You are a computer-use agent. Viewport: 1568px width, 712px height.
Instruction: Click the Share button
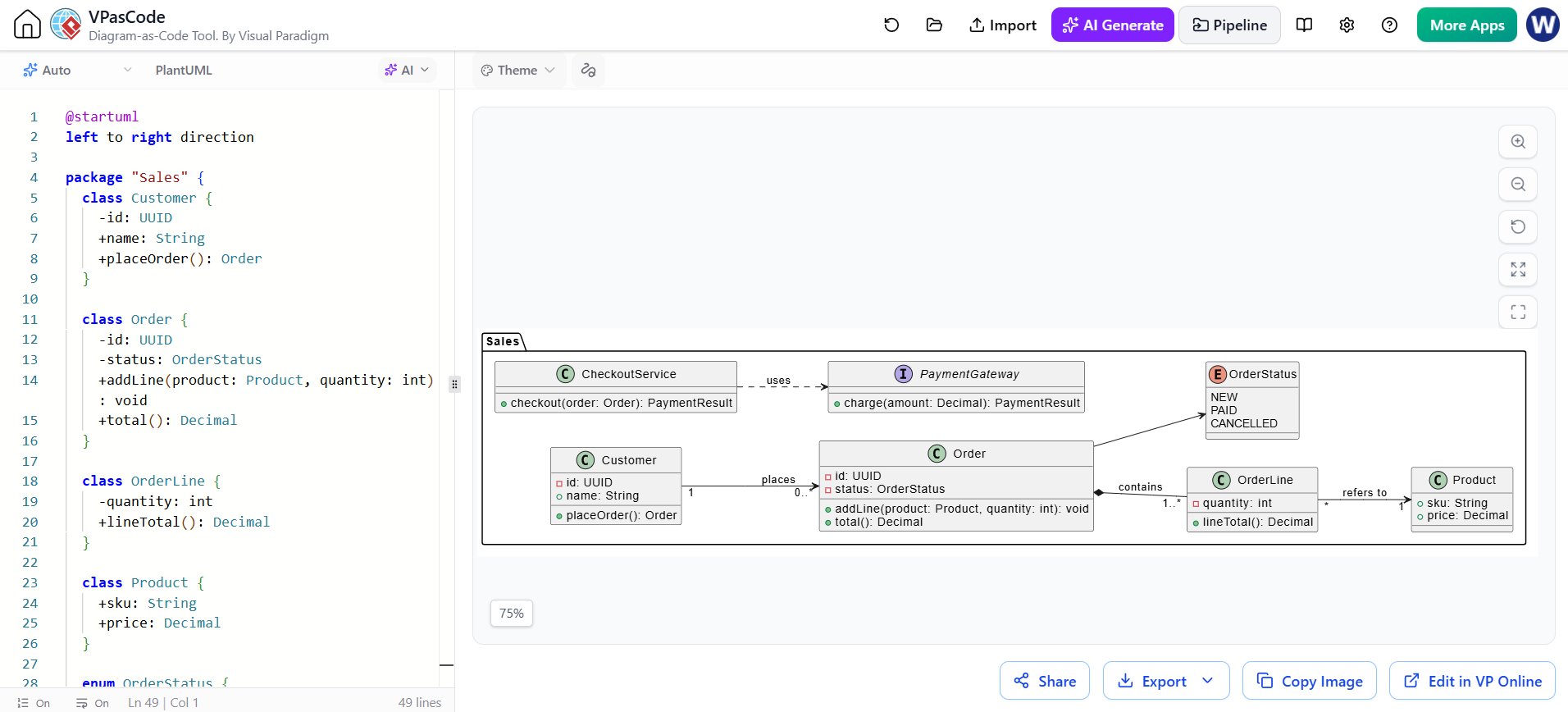click(x=1045, y=681)
